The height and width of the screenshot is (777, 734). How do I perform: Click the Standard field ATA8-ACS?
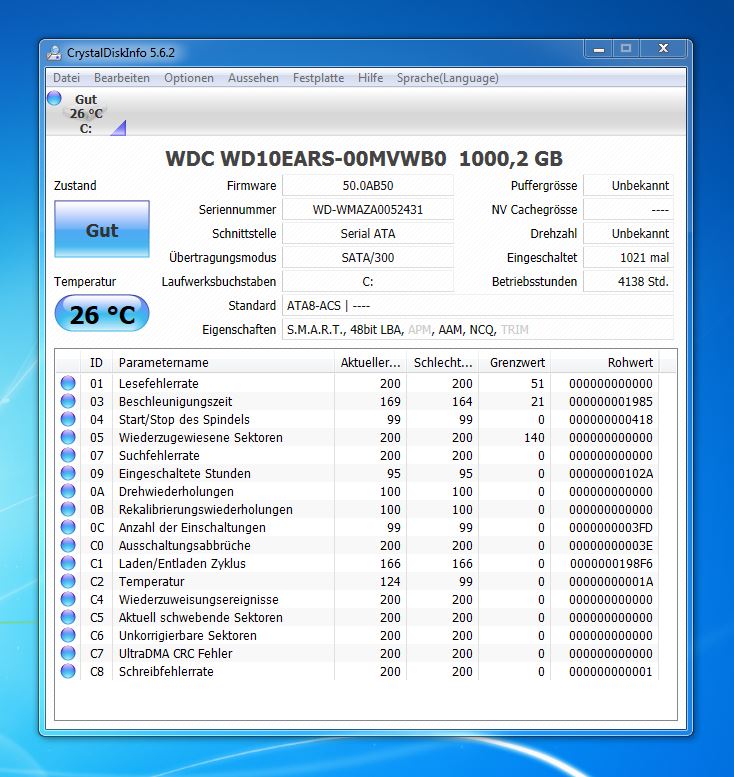478,305
